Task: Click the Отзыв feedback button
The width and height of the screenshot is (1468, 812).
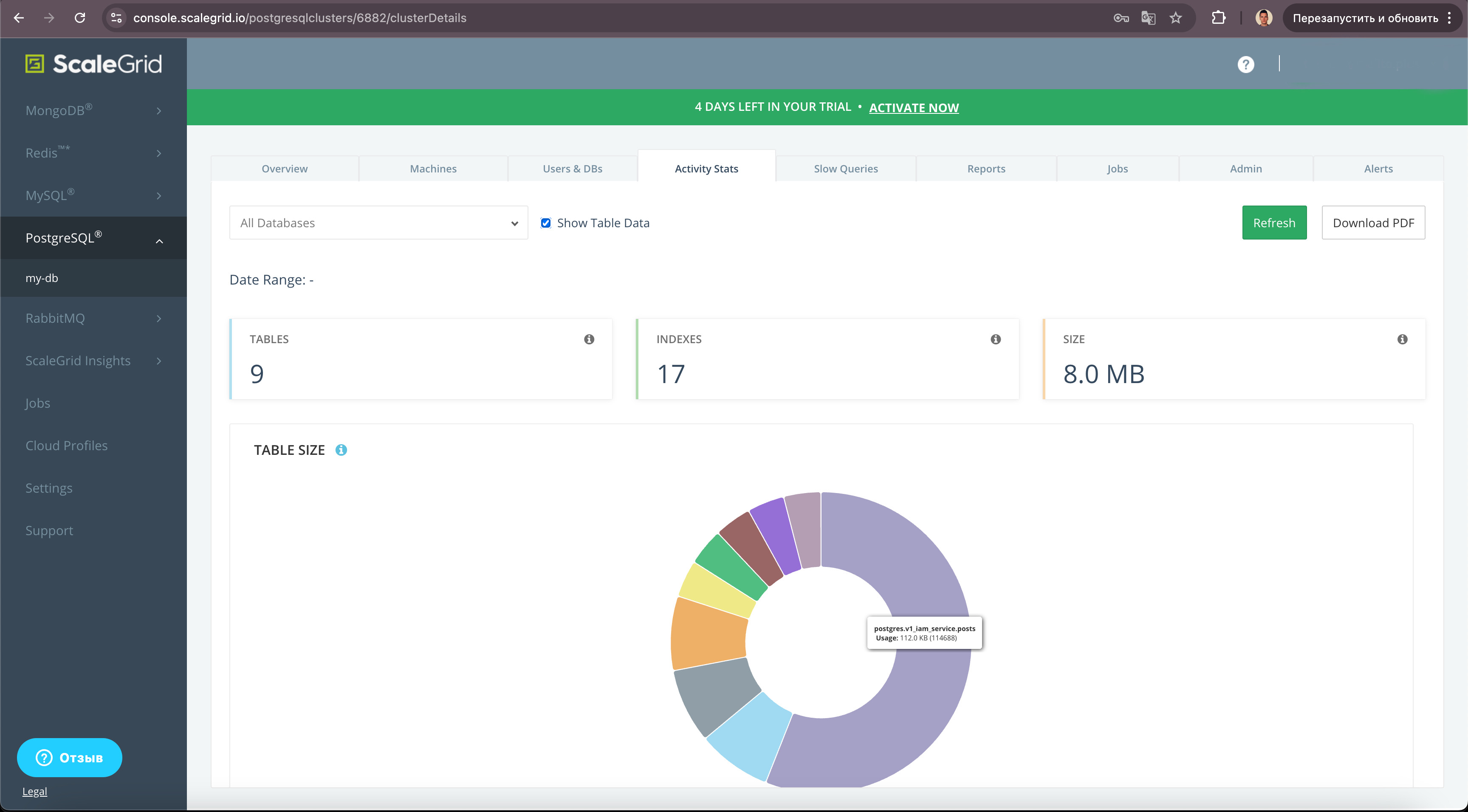Action: point(70,758)
